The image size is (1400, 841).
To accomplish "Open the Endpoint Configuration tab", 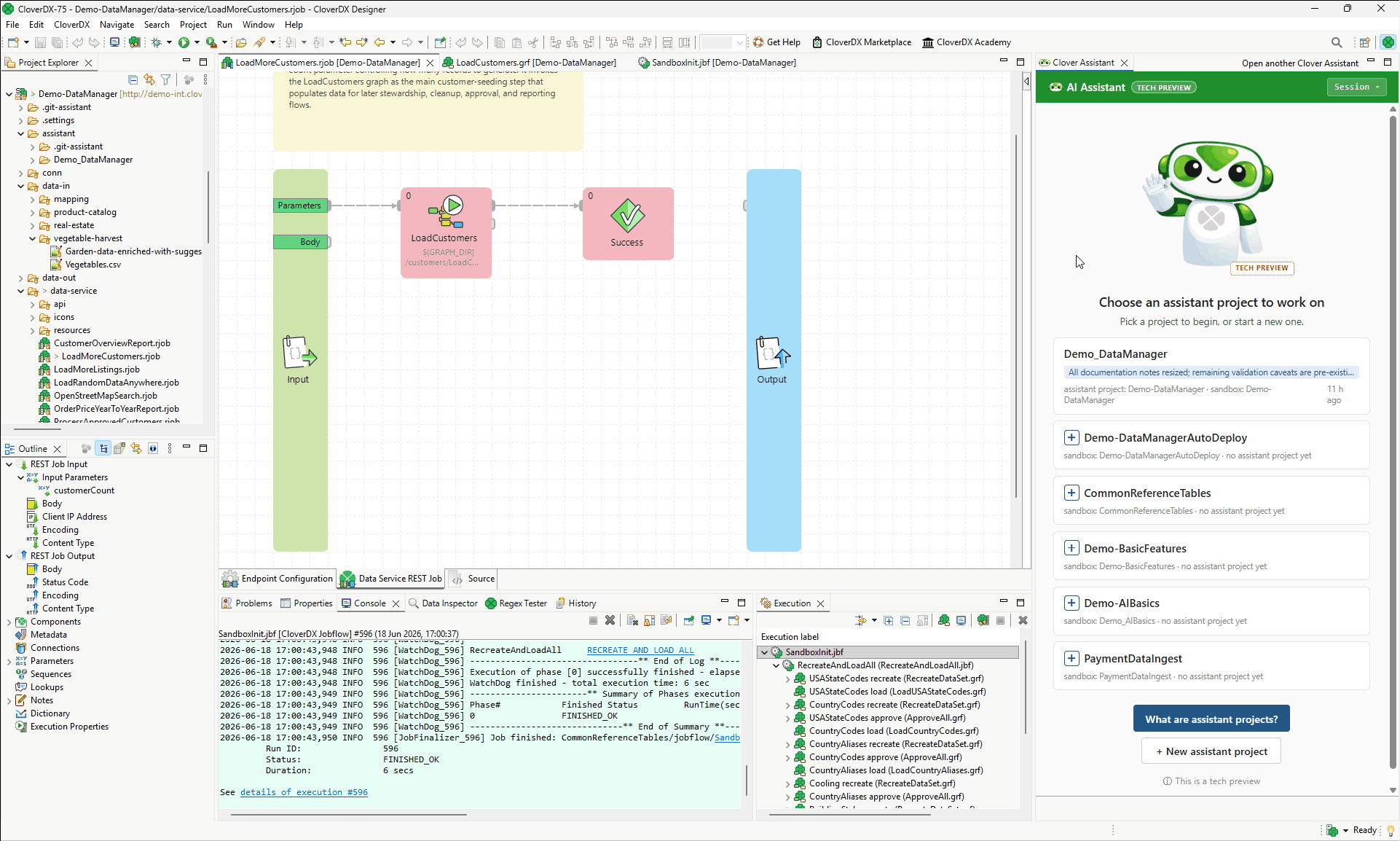I will 278,579.
